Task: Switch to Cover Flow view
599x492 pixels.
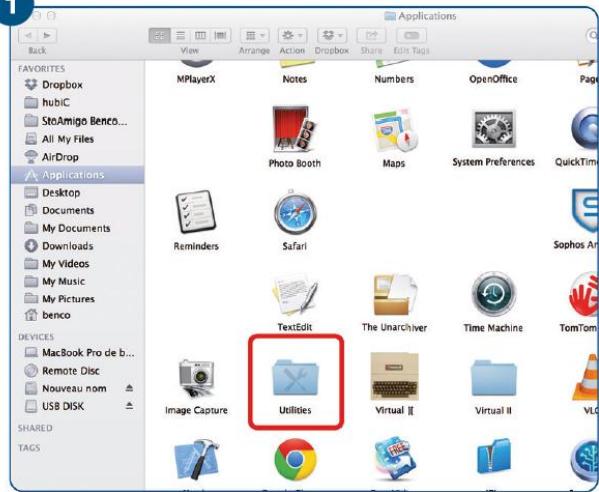Action: coord(220,36)
